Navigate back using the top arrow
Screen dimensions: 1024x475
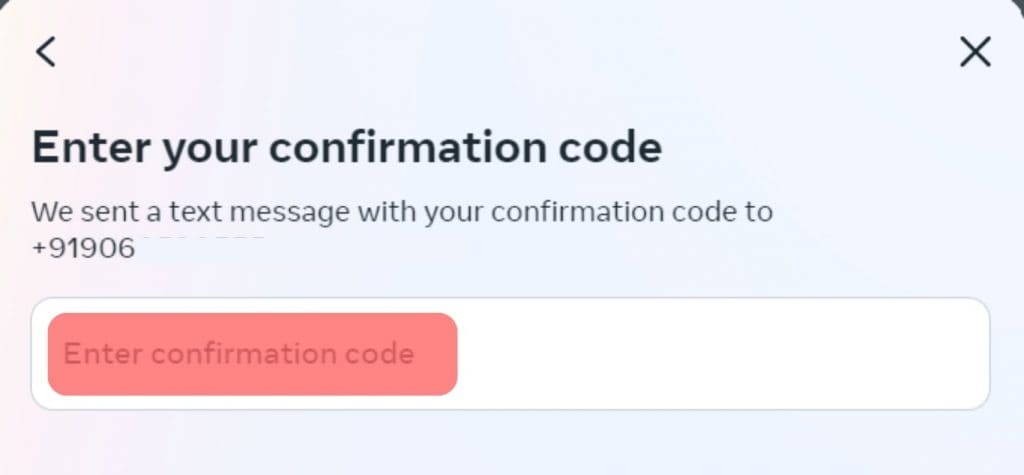click(x=46, y=52)
